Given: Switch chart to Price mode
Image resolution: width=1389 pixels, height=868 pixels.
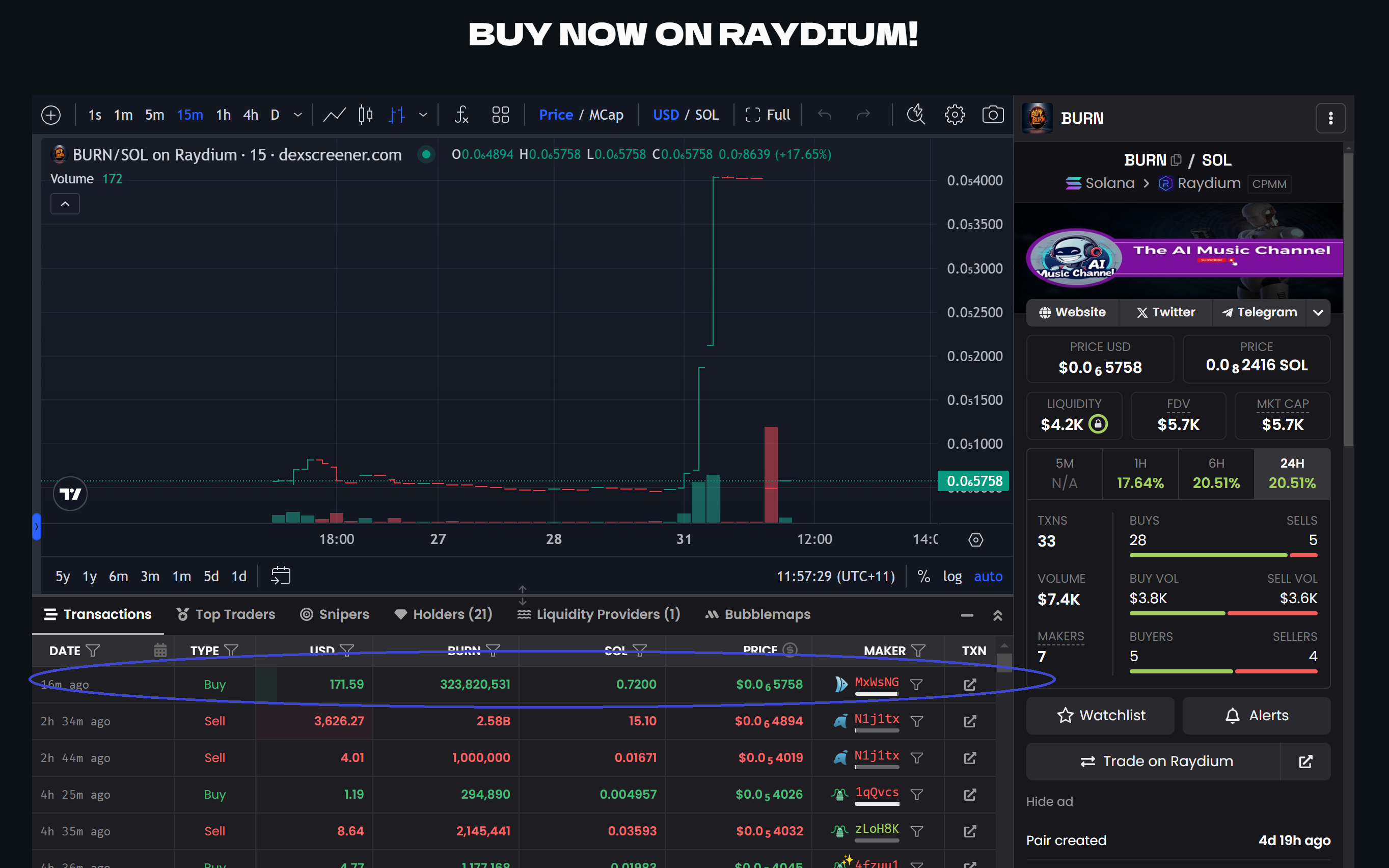Looking at the screenshot, I should tap(556, 115).
